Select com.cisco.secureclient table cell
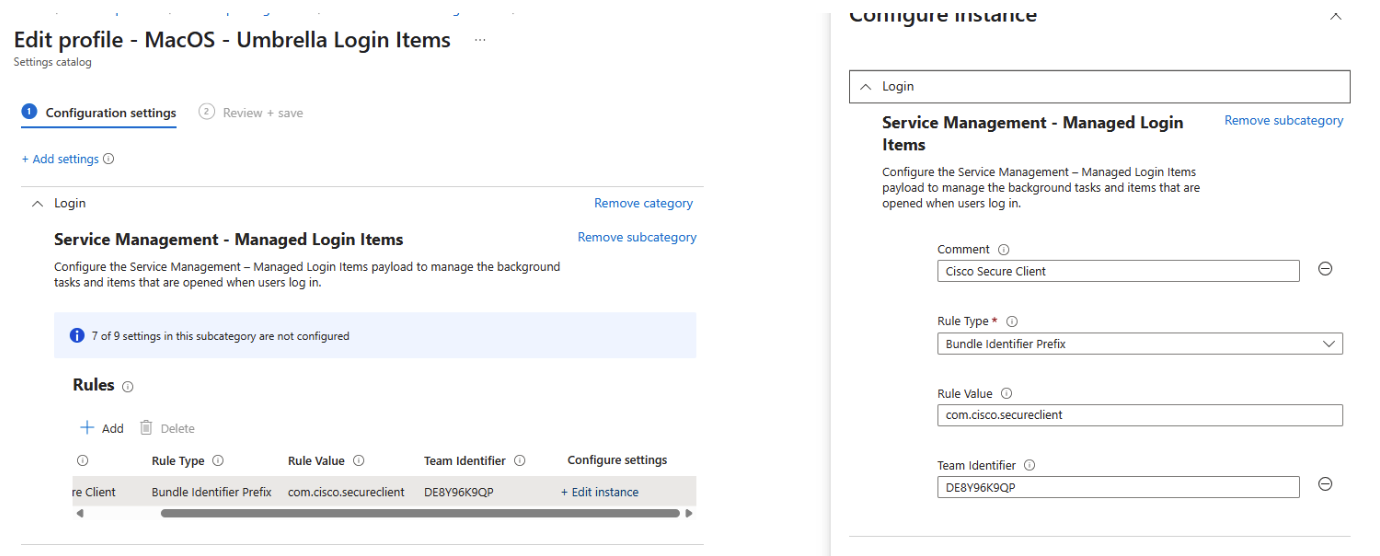 tap(346, 492)
